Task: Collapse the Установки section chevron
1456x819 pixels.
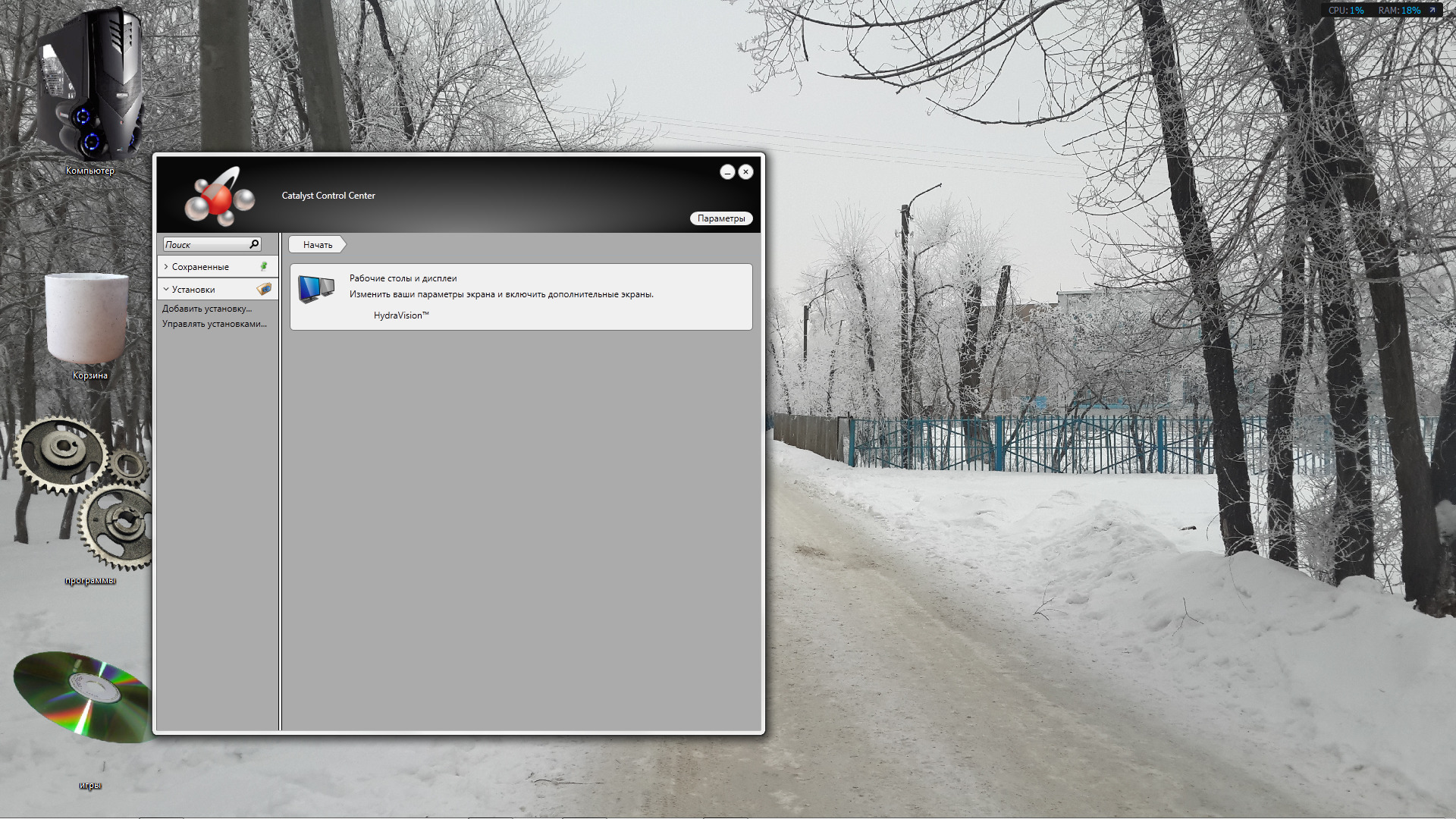Action: coord(166,289)
